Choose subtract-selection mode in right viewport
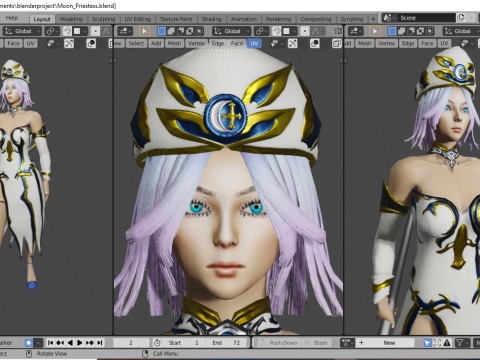Screen dimensions: 480x360 tap(411, 31)
